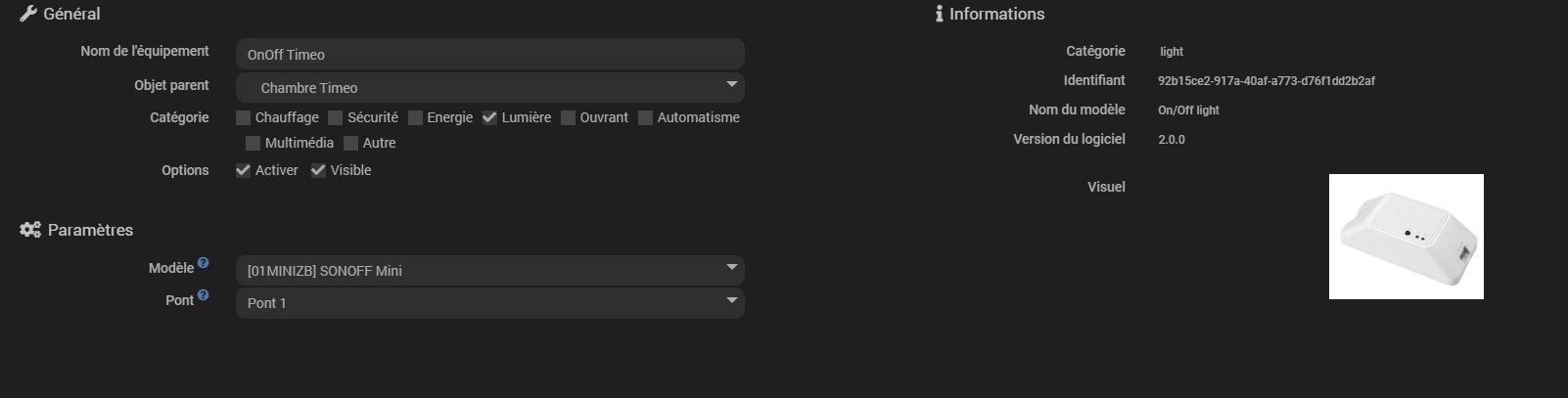Disable the Activer option checkbox
The image size is (1568, 398).
click(x=244, y=170)
